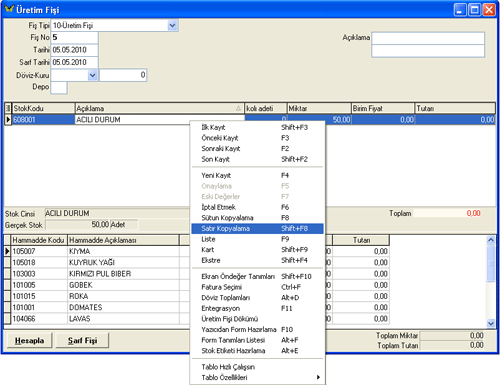Select Entegrasyon menu entry
Viewport: 500px width, 385px height.
(x=257, y=308)
